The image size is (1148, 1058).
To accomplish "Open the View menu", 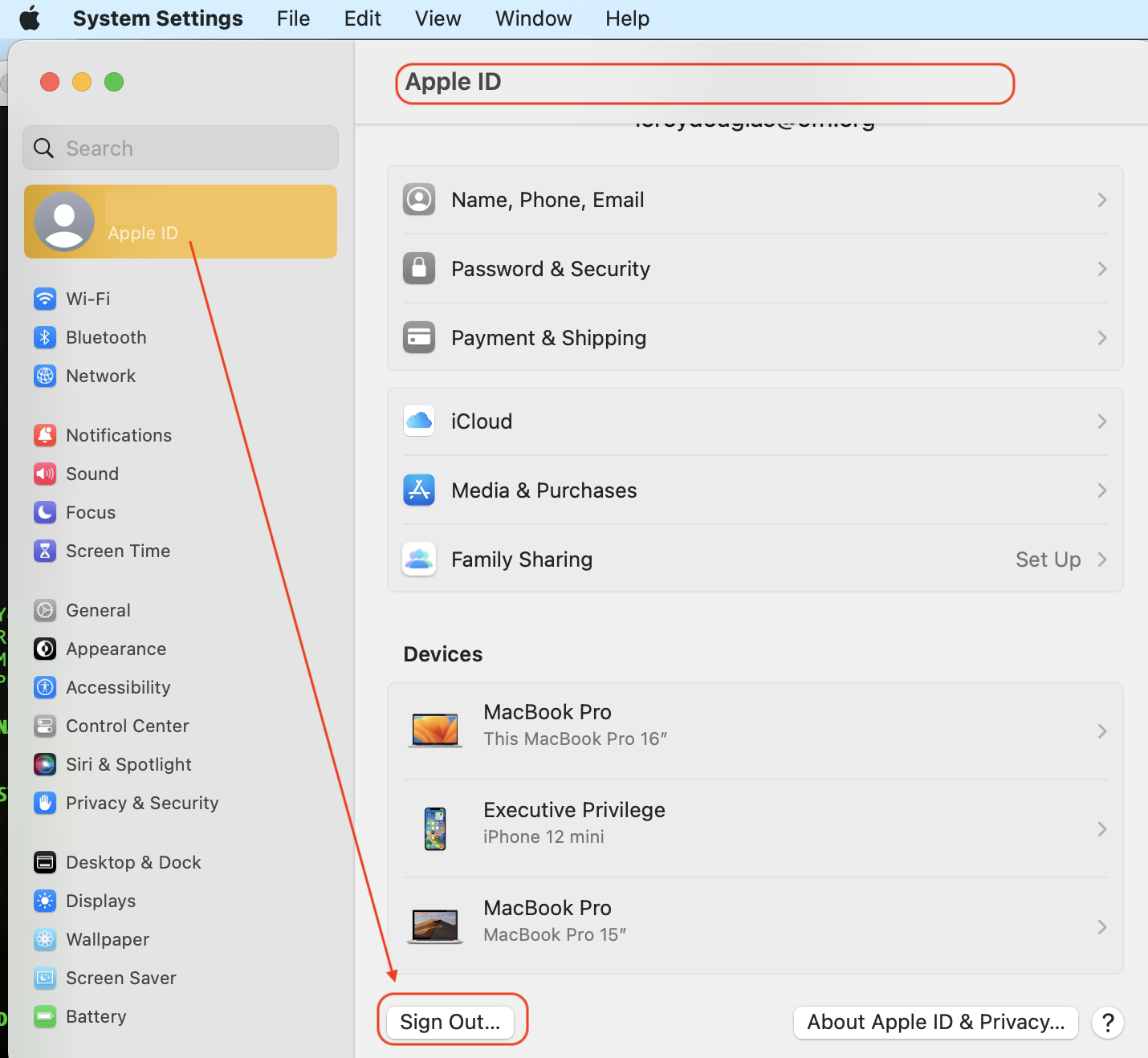I will tap(438, 18).
